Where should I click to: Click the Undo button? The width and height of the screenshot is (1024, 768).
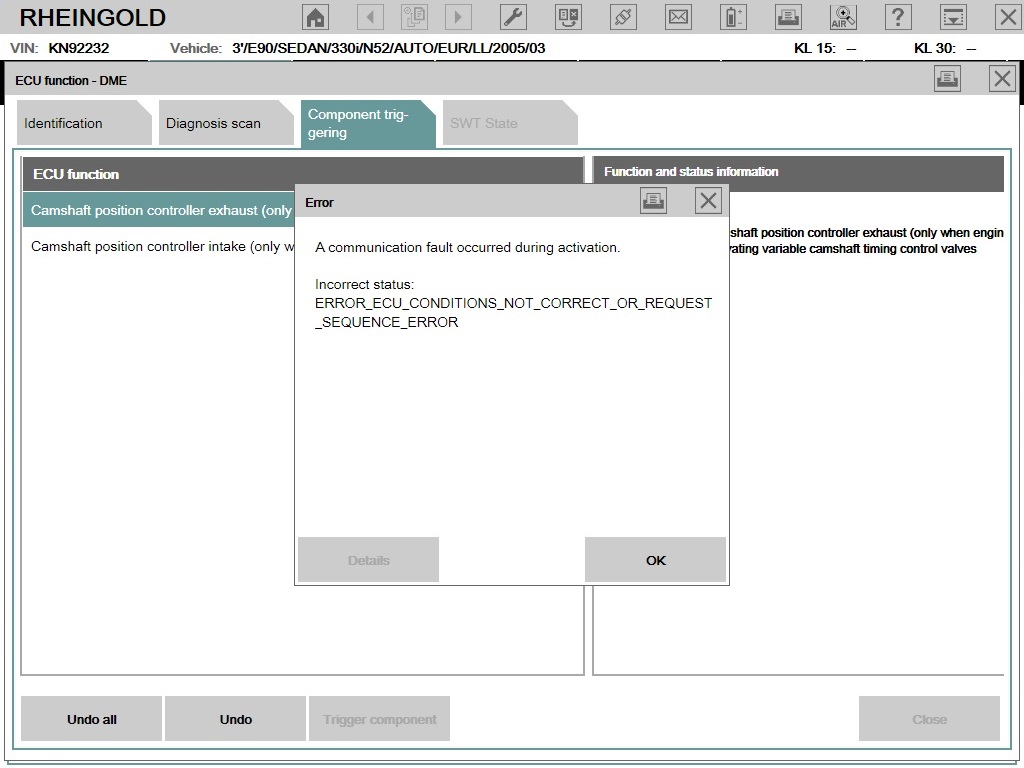click(235, 719)
